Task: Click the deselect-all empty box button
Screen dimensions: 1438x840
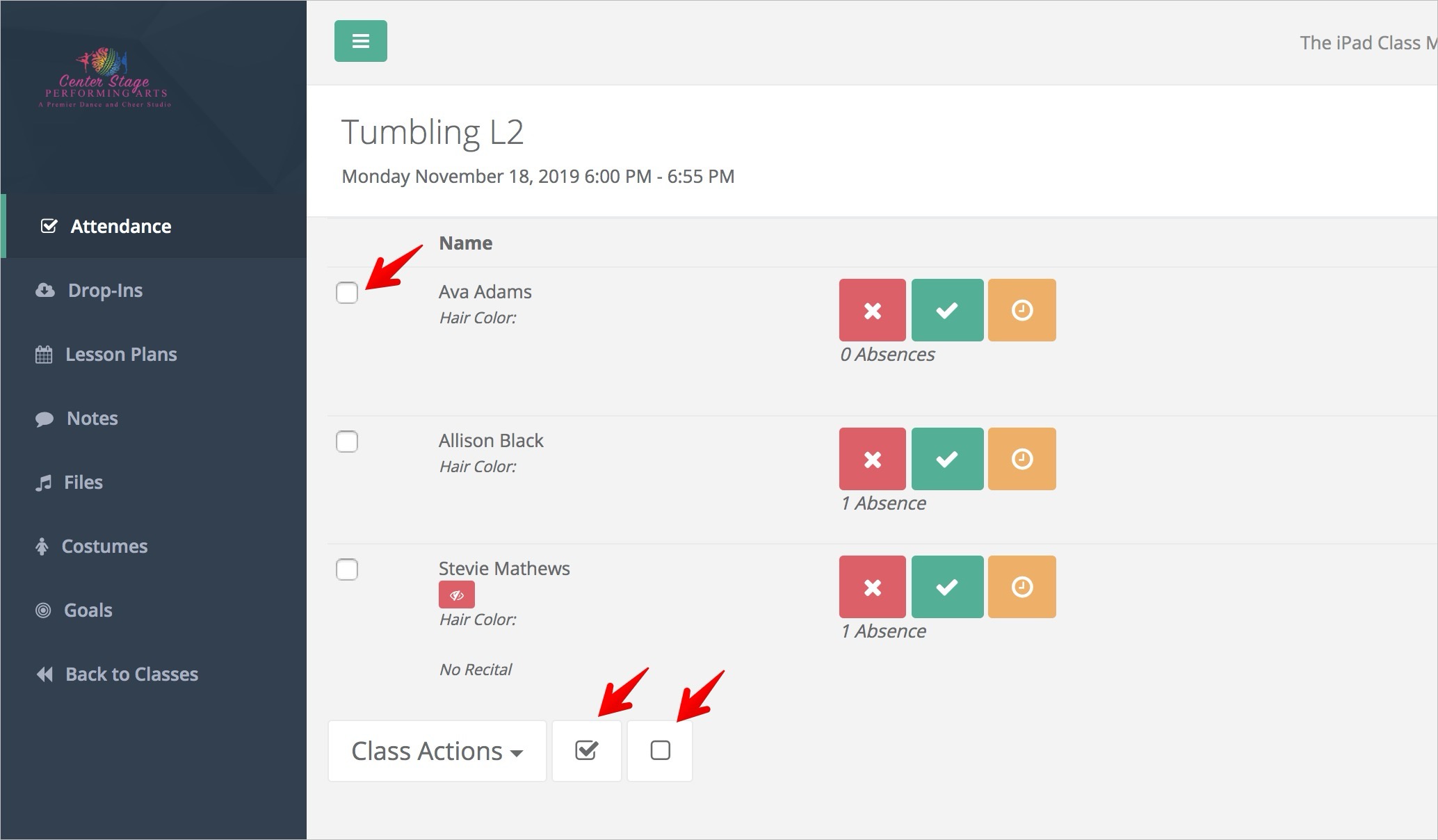Action: [660, 750]
